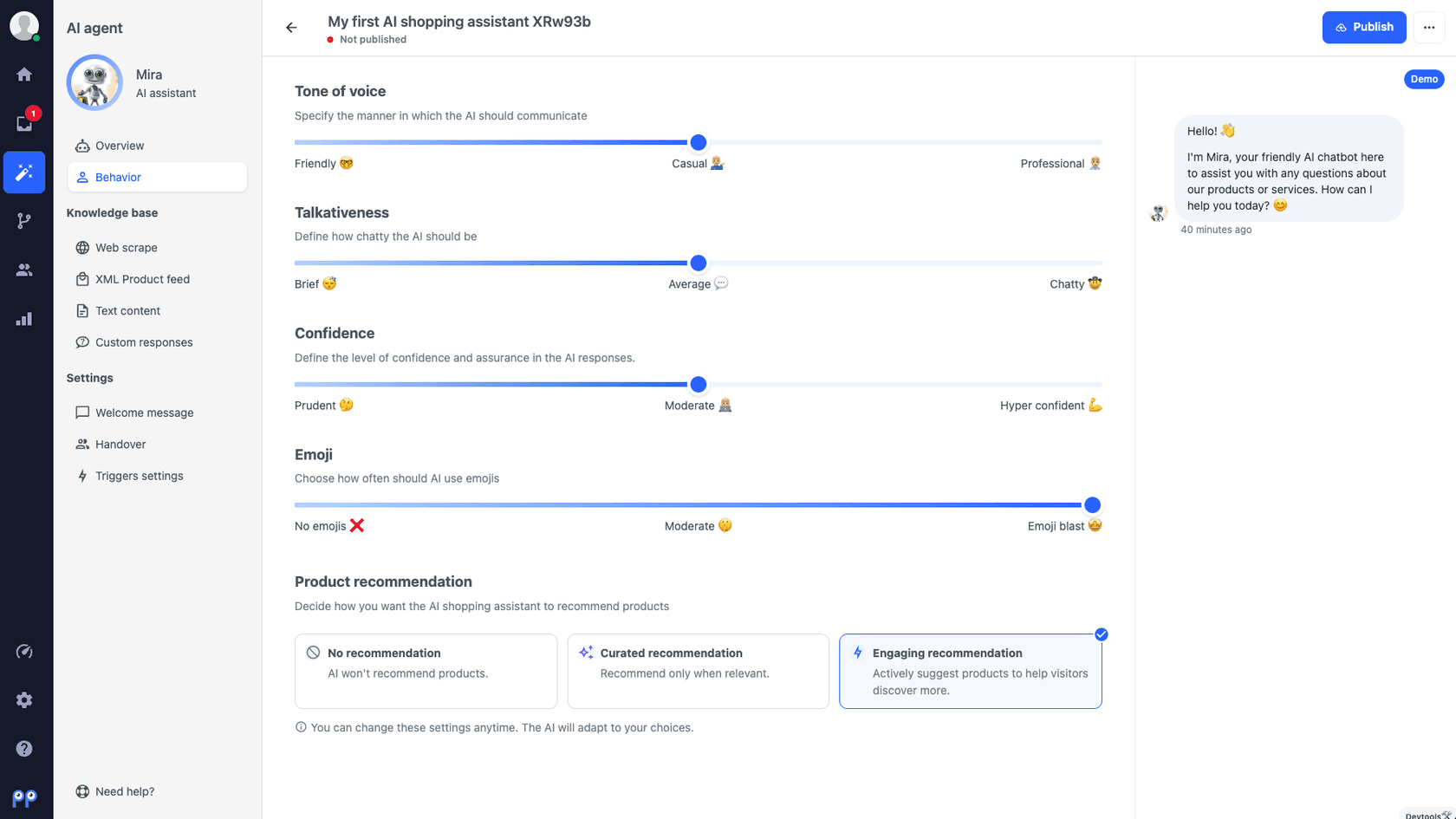1456x819 pixels.
Task: Open Web scrape knowledge base
Action: (x=157, y=248)
